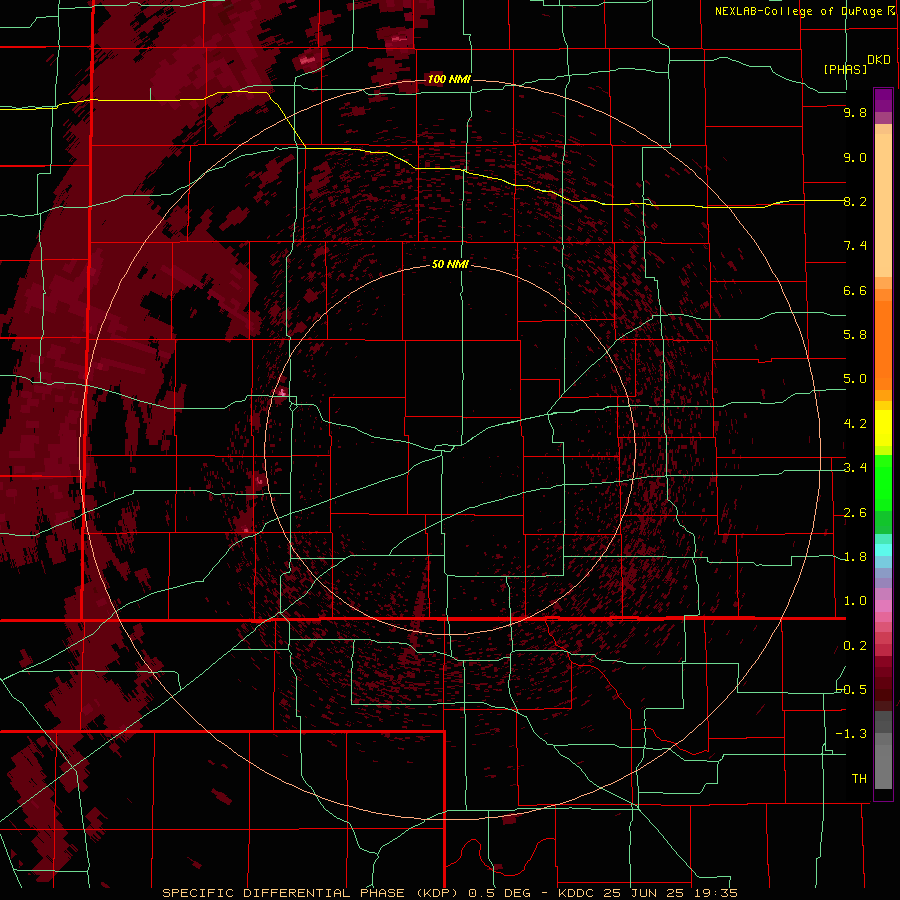Click the 3.4 scale value
Image resolution: width=900 pixels, height=900 pixels.
[x=855, y=468]
